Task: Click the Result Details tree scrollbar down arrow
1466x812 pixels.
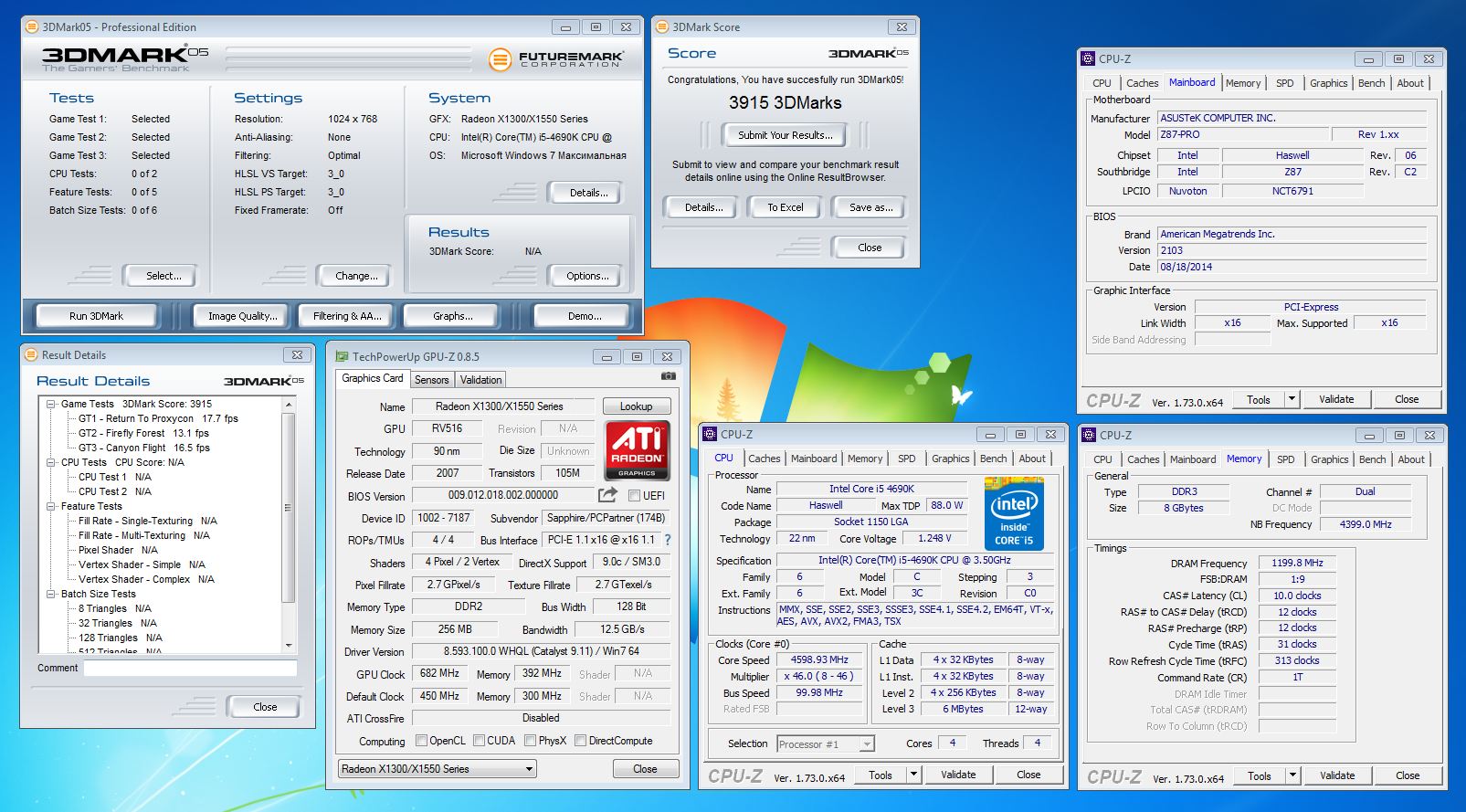Action: tap(289, 646)
